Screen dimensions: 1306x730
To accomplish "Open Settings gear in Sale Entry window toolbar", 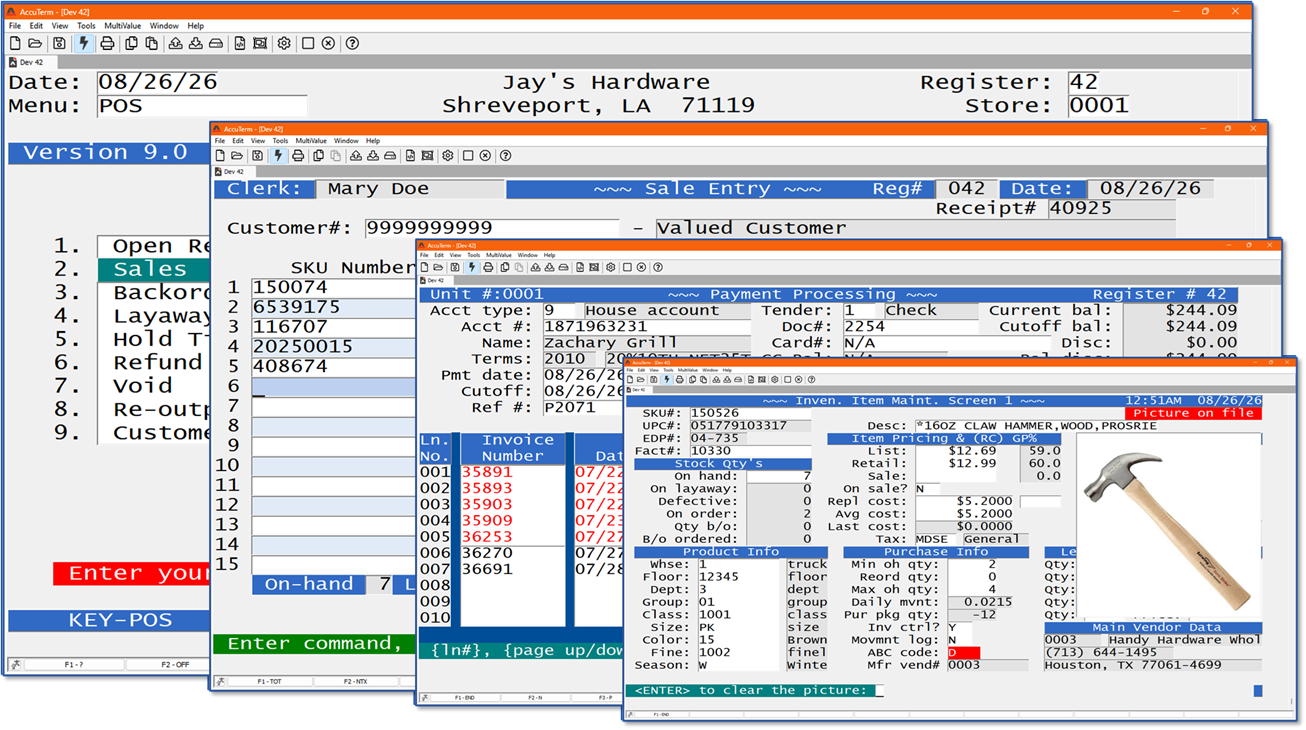I will [447, 156].
